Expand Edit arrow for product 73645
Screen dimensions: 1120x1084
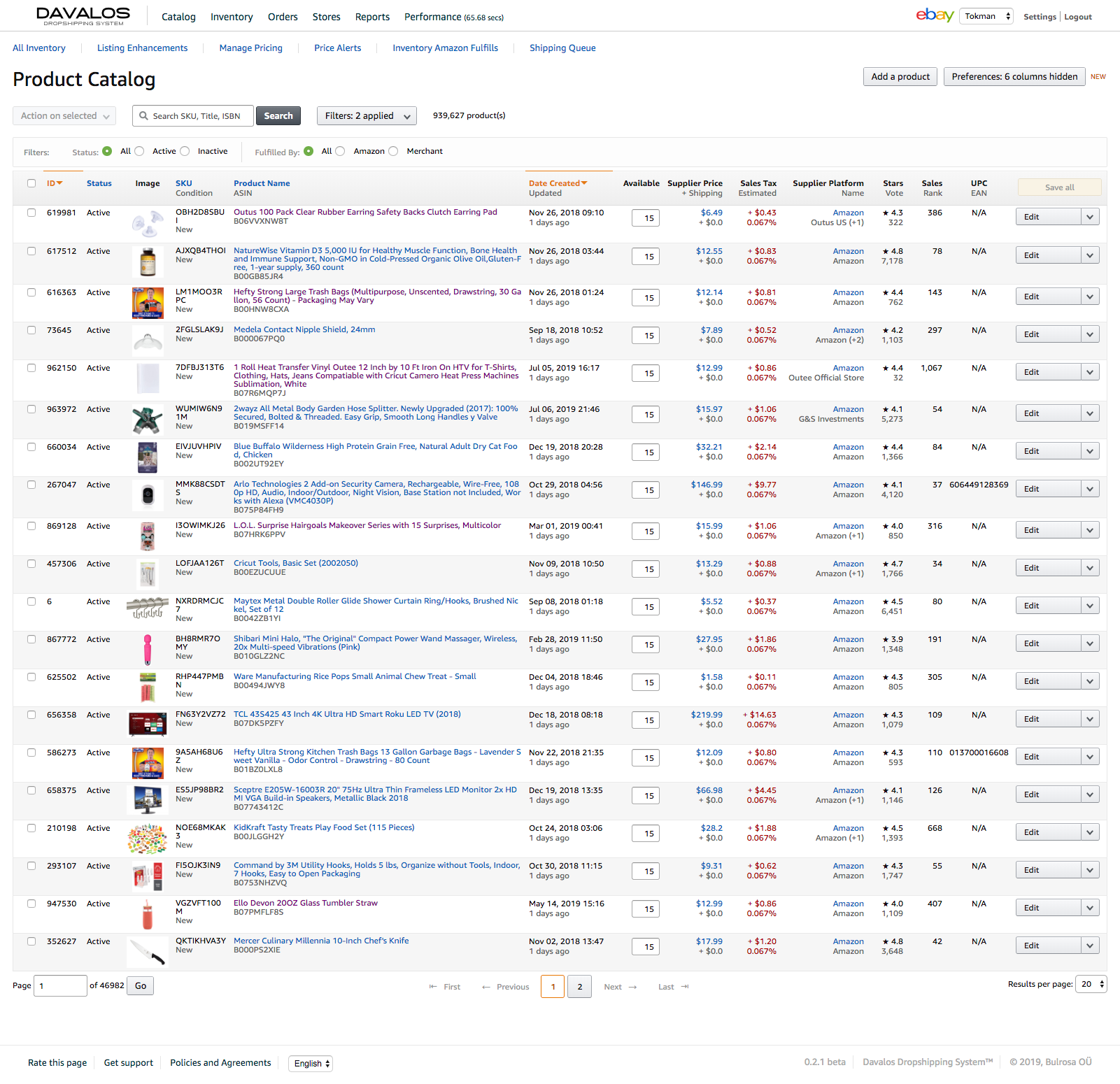click(x=1090, y=334)
